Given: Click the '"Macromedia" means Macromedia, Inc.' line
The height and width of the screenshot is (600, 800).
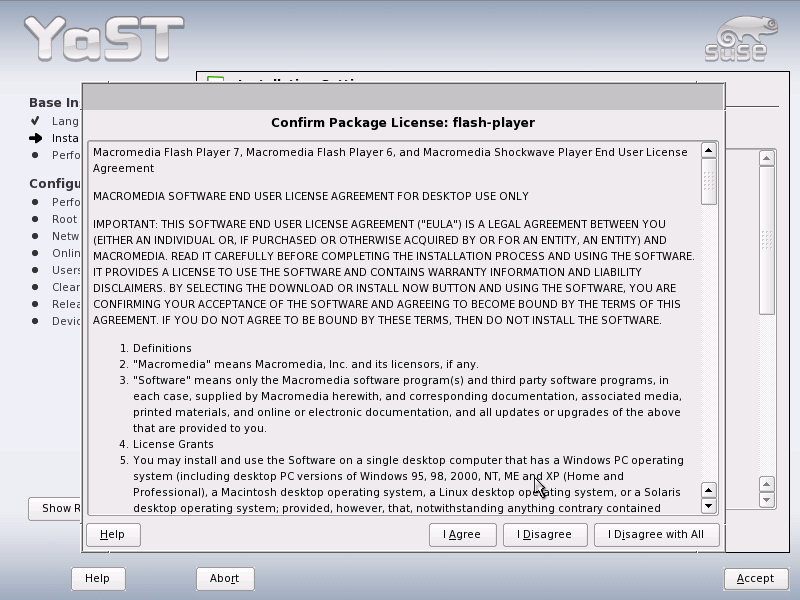Looking at the screenshot, I should (x=299, y=364).
